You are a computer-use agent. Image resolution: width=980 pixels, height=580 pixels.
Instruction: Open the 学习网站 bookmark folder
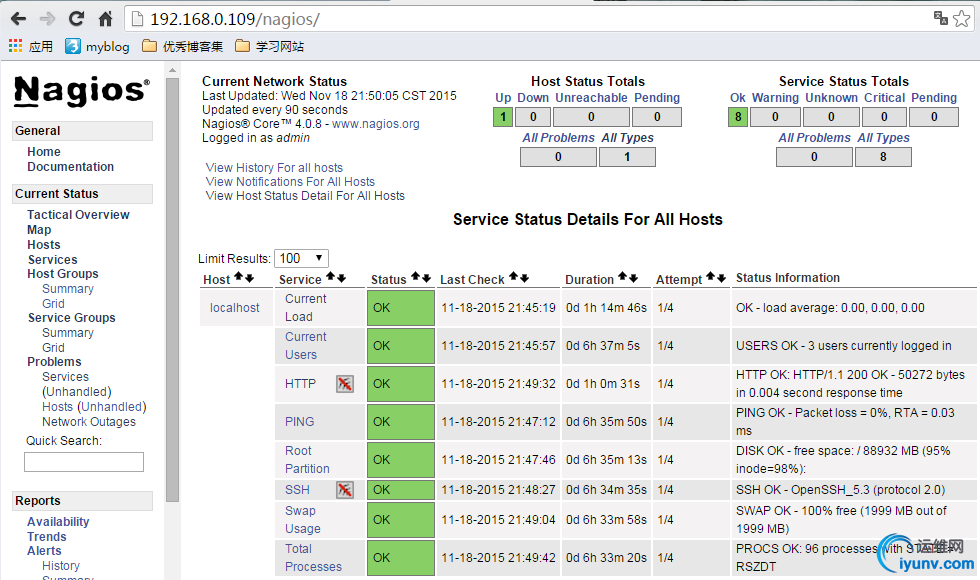269,46
